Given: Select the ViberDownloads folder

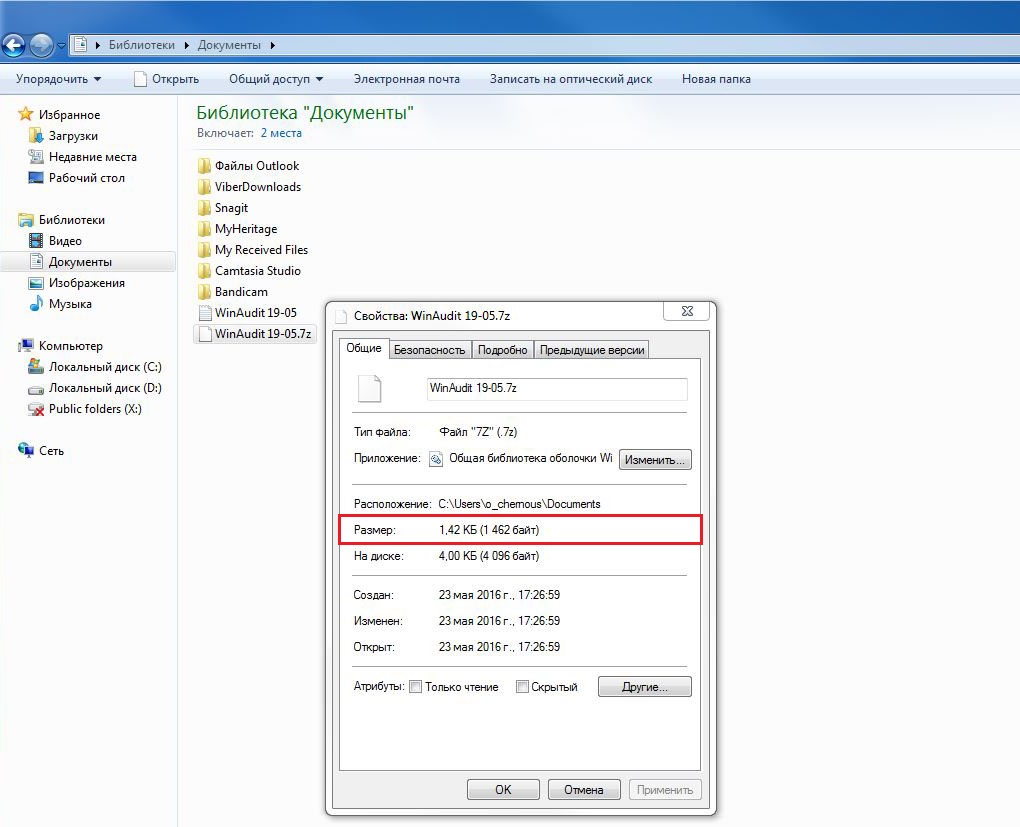Looking at the screenshot, I should click(258, 187).
